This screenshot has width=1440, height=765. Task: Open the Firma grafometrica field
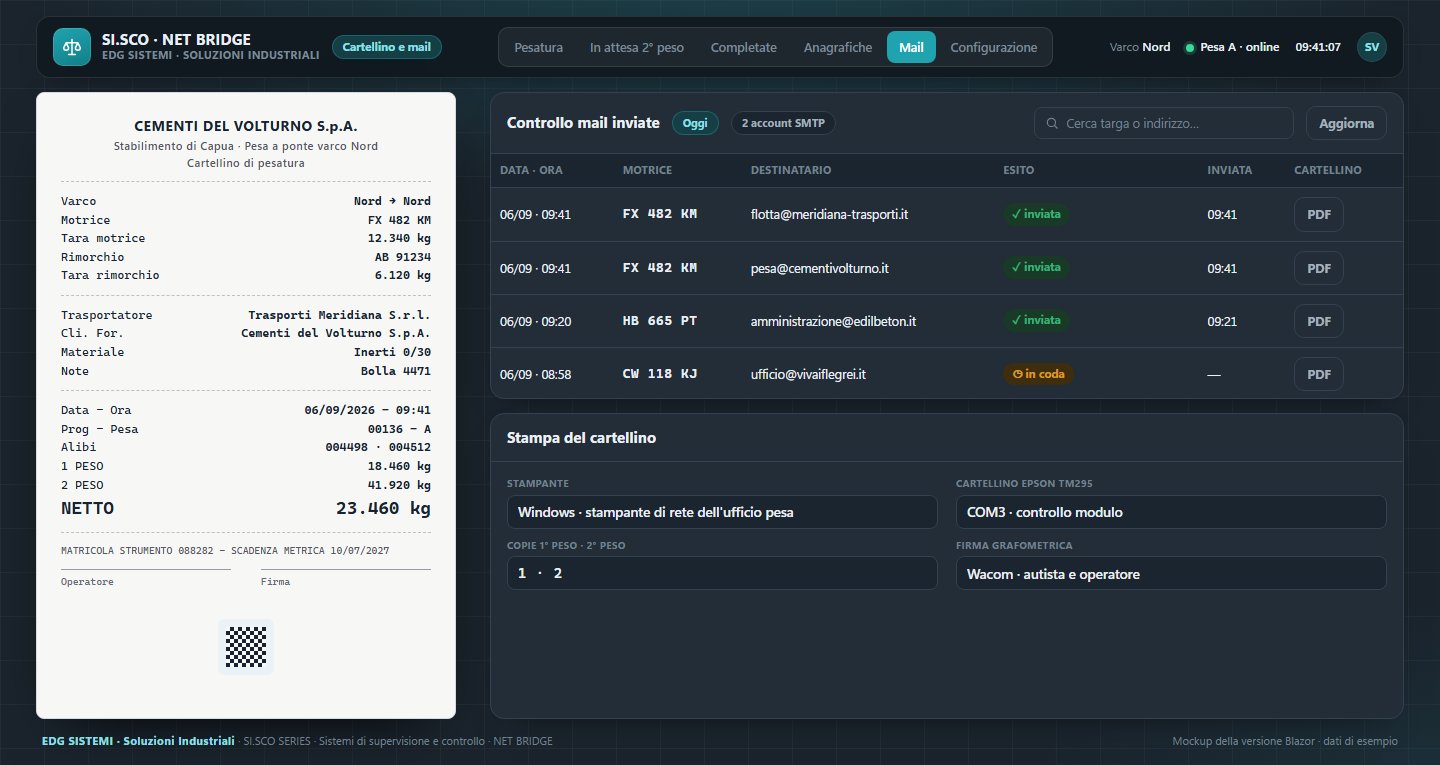1171,574
